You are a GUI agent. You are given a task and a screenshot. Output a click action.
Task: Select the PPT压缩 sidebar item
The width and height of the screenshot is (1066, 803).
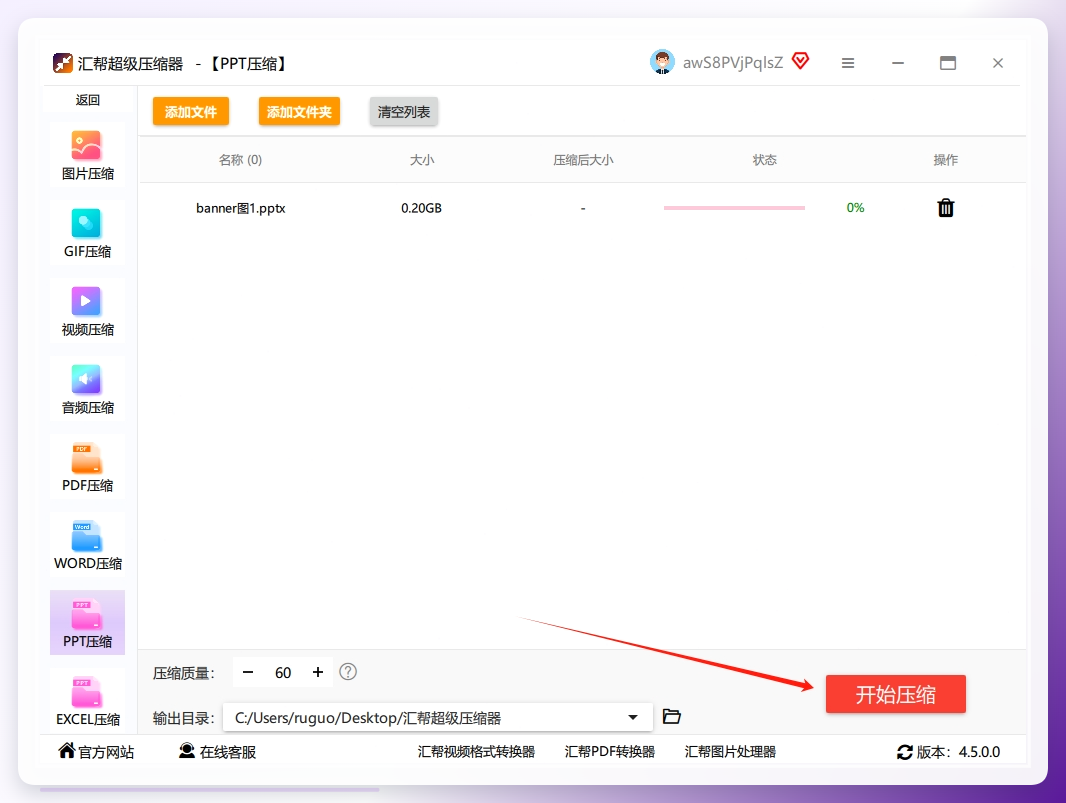pyautogui.click(x=87, y=623)
